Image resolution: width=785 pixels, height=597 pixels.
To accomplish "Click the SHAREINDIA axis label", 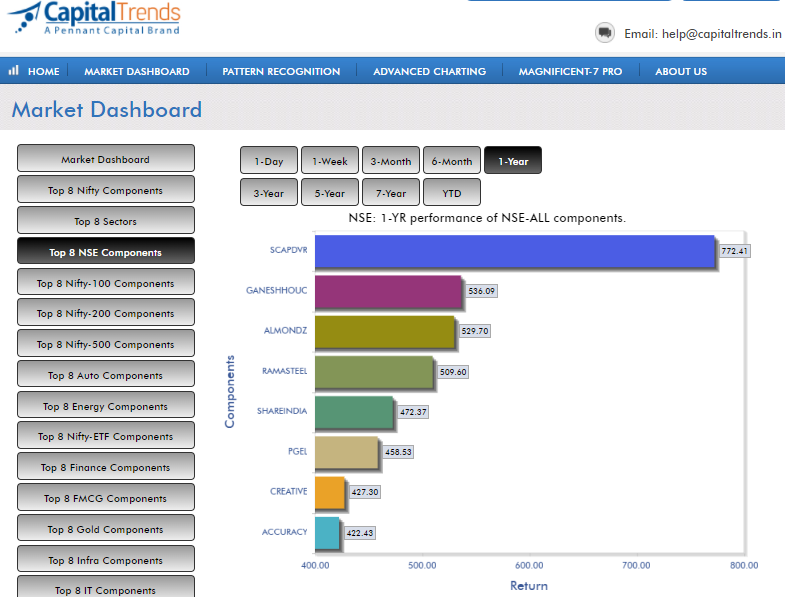I will coord(282,411).
